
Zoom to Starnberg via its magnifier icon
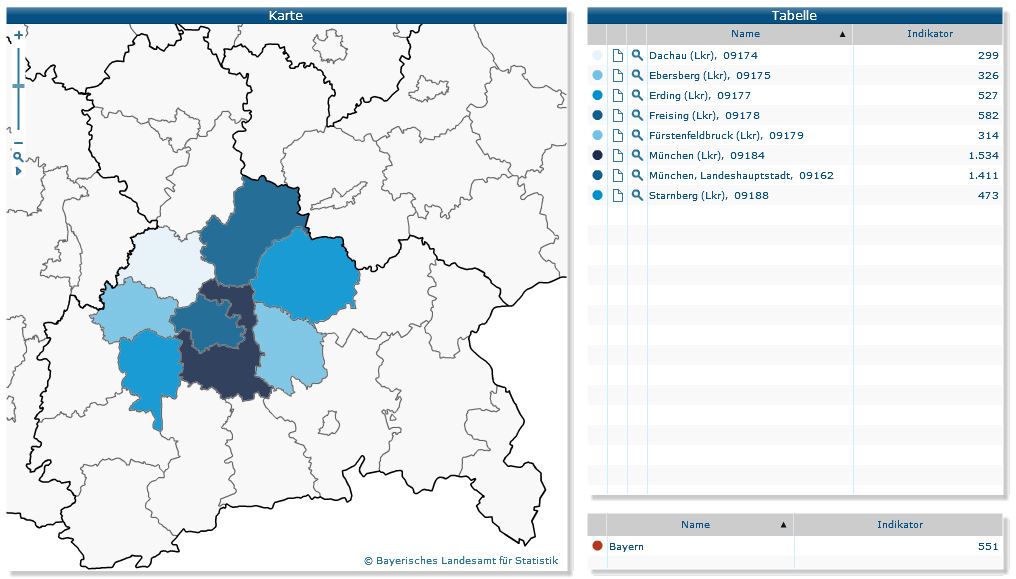click(x=637, y=196)
